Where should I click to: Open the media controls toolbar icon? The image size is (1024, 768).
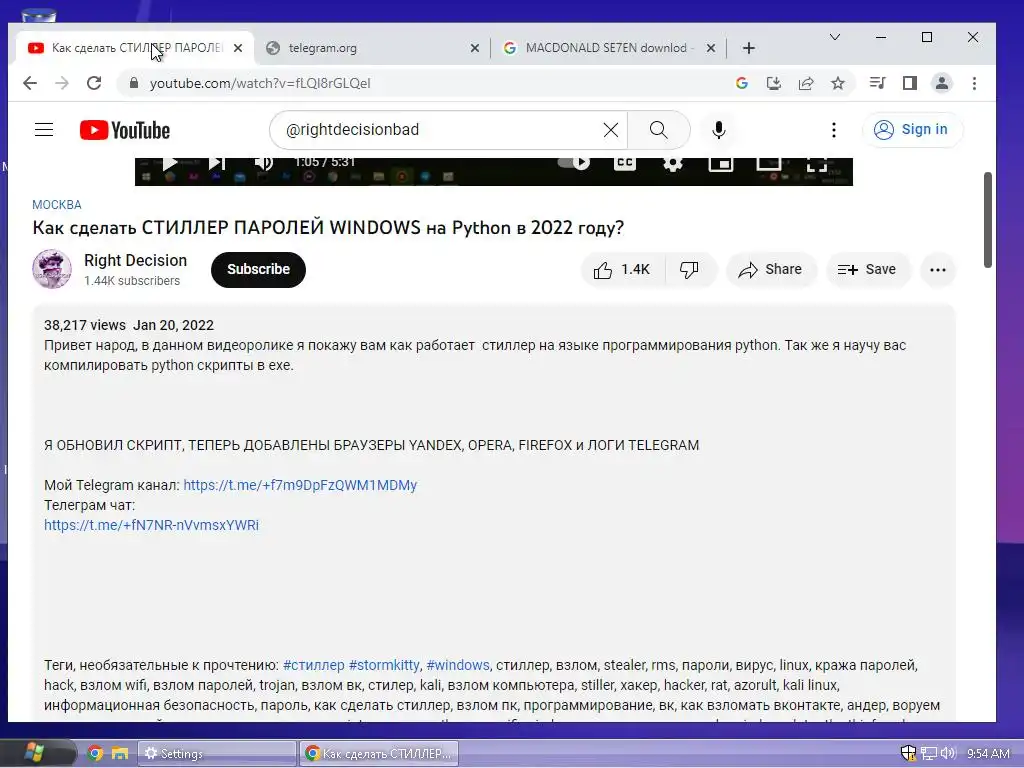coord(877,83)
